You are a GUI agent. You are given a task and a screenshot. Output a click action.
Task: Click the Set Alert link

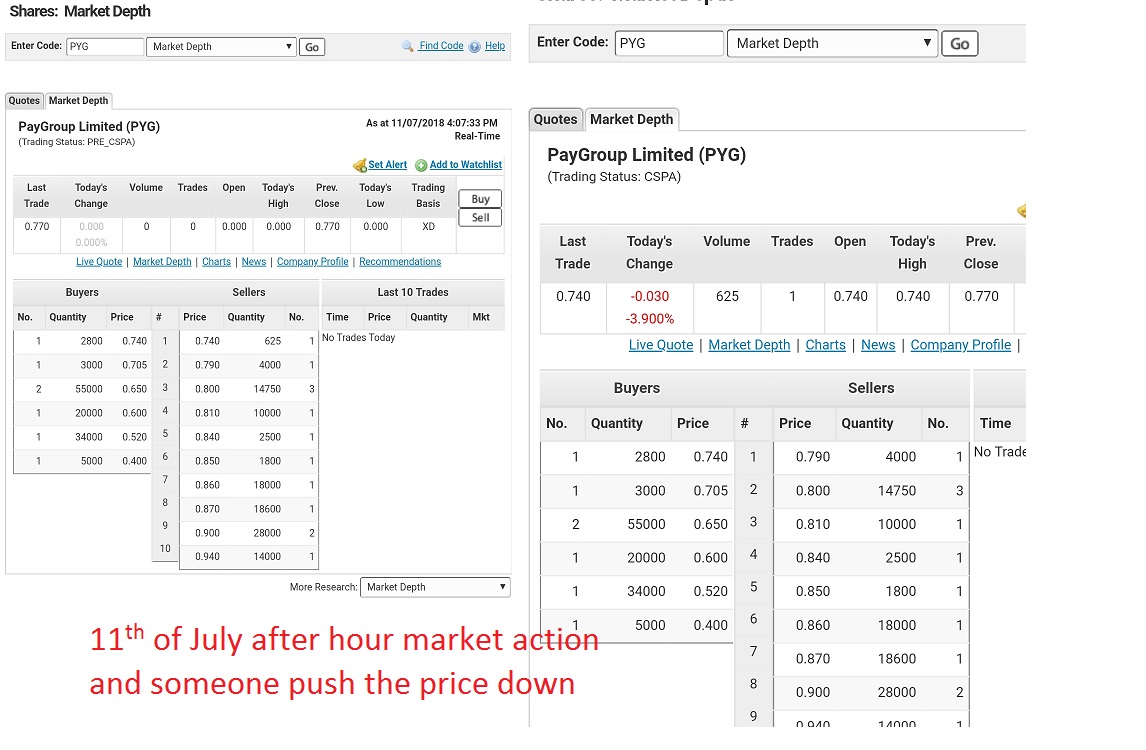(x=387, y=164)
